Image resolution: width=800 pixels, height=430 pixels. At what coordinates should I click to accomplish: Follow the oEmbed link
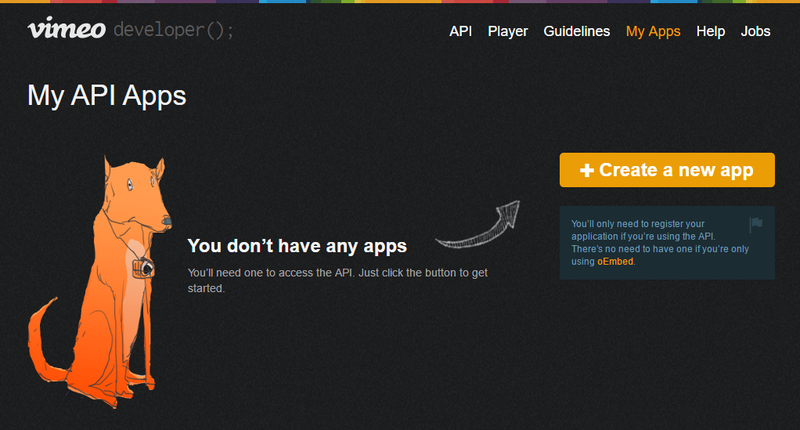click(x=615, y=262)
